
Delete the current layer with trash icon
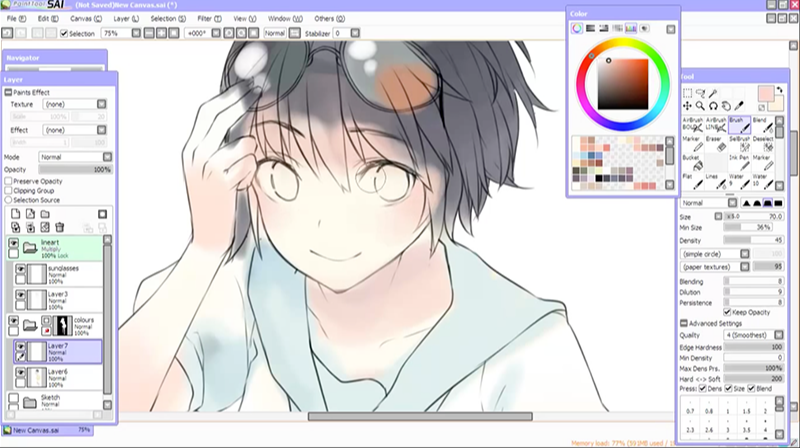59,227
